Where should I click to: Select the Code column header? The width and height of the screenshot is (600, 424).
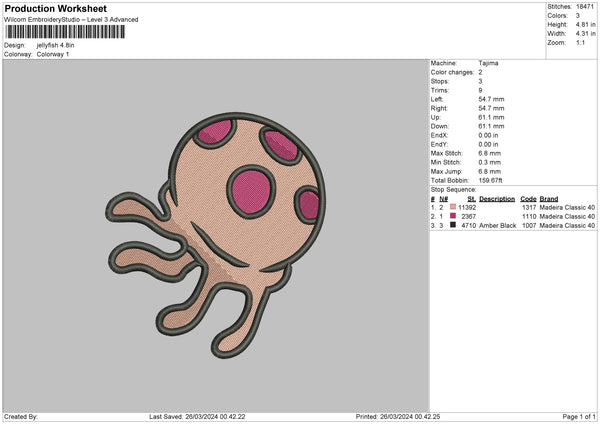coord(528,198)
